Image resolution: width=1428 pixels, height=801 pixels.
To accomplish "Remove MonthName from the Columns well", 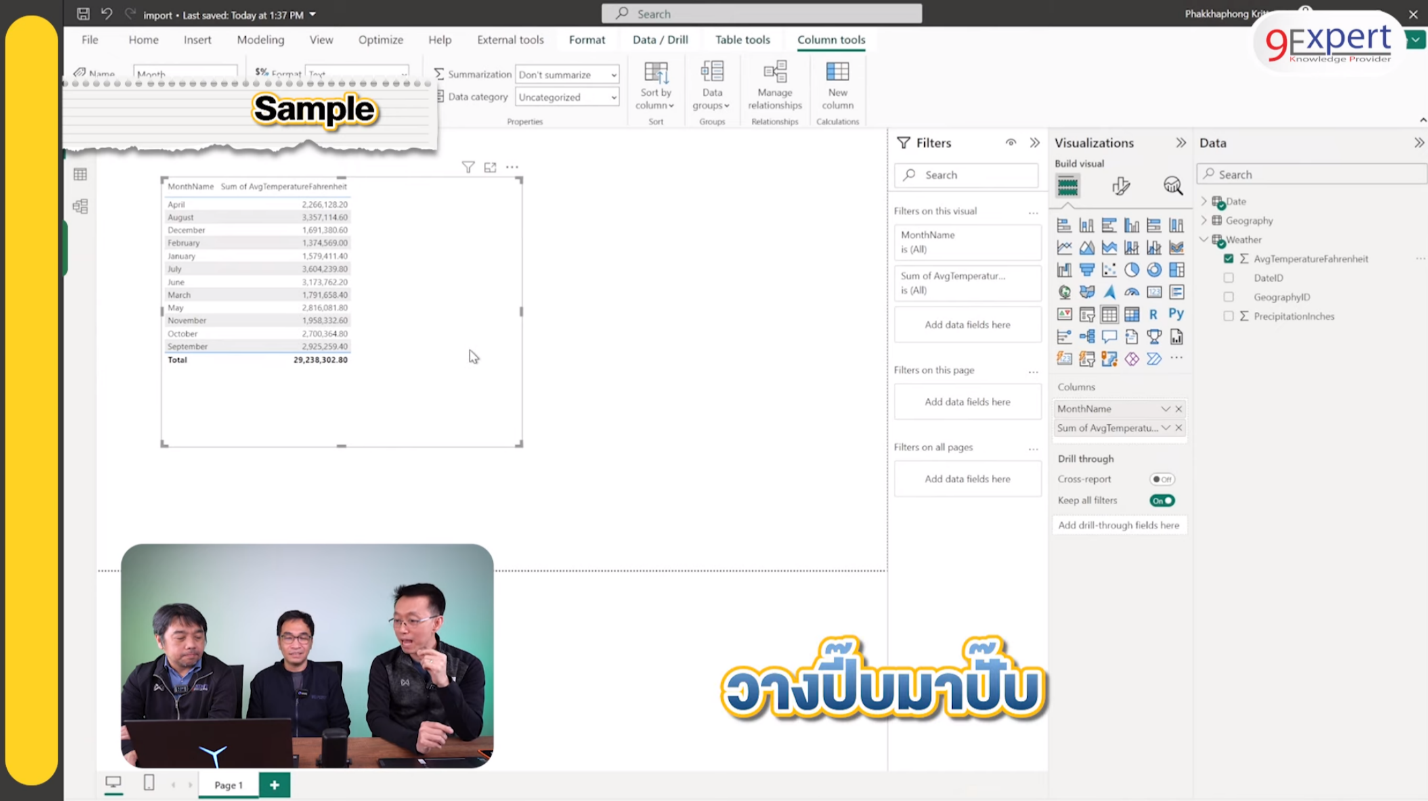I will point(1178,408).
